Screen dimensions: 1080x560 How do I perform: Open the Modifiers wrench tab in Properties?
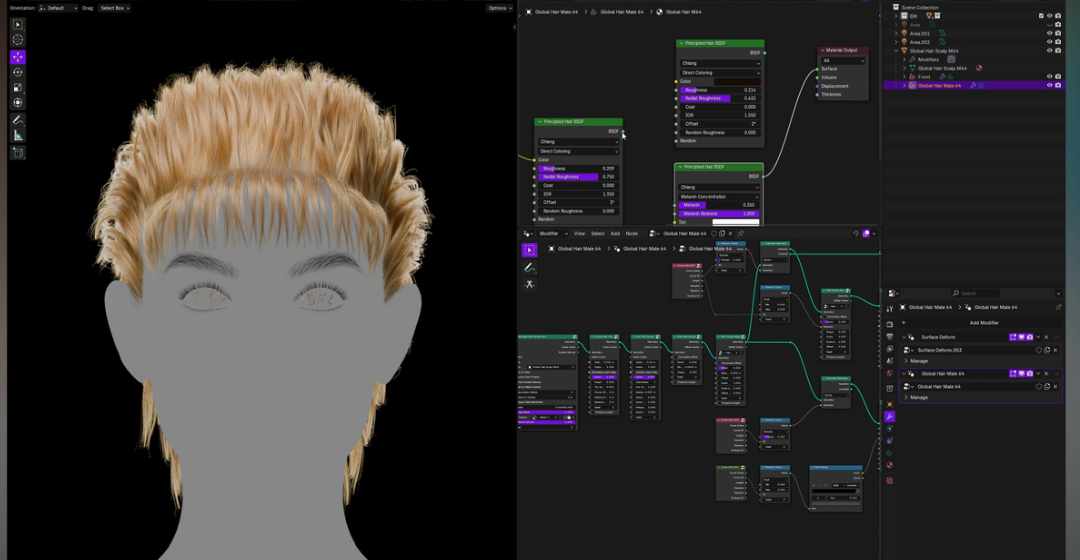pos(889,416)
